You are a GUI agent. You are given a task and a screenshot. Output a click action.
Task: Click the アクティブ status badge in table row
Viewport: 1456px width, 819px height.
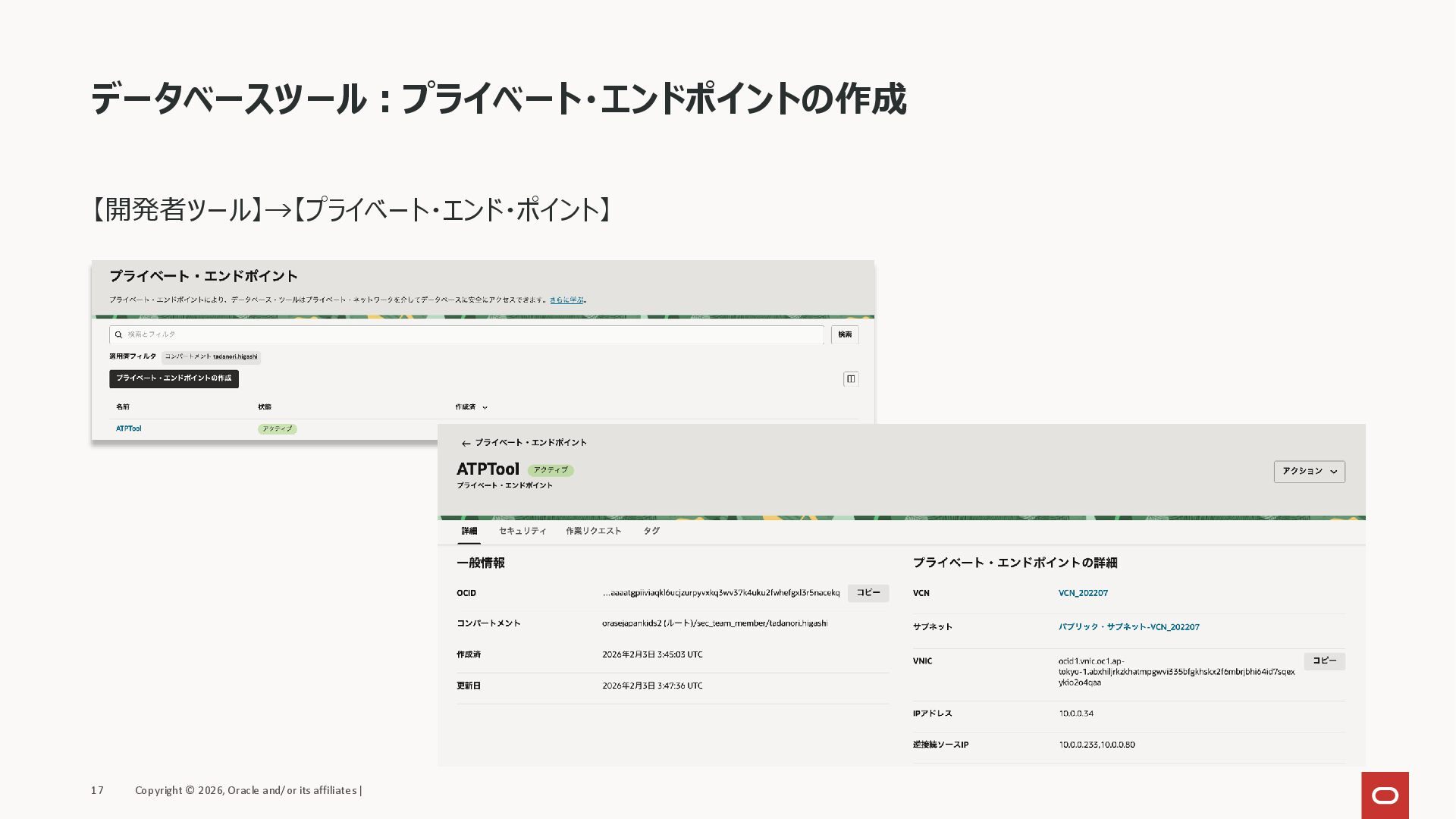click(278, 429)
